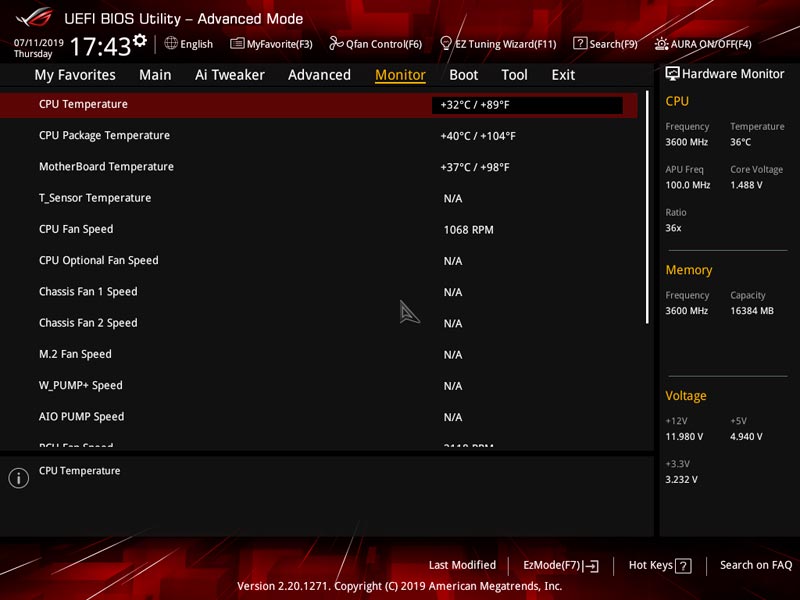Select MotherBoard Temperature row
This screenshot has height=600, width=800.
pos(318,167)
